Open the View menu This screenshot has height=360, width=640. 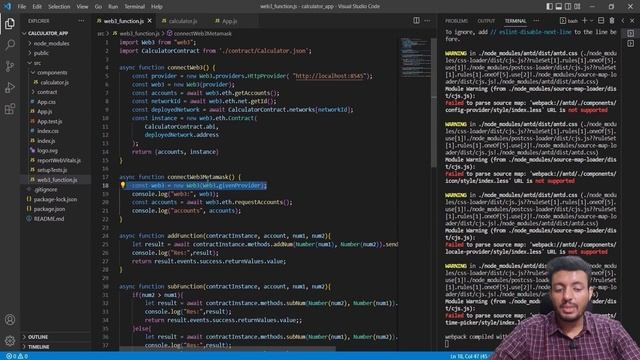(x=82, y=7)
